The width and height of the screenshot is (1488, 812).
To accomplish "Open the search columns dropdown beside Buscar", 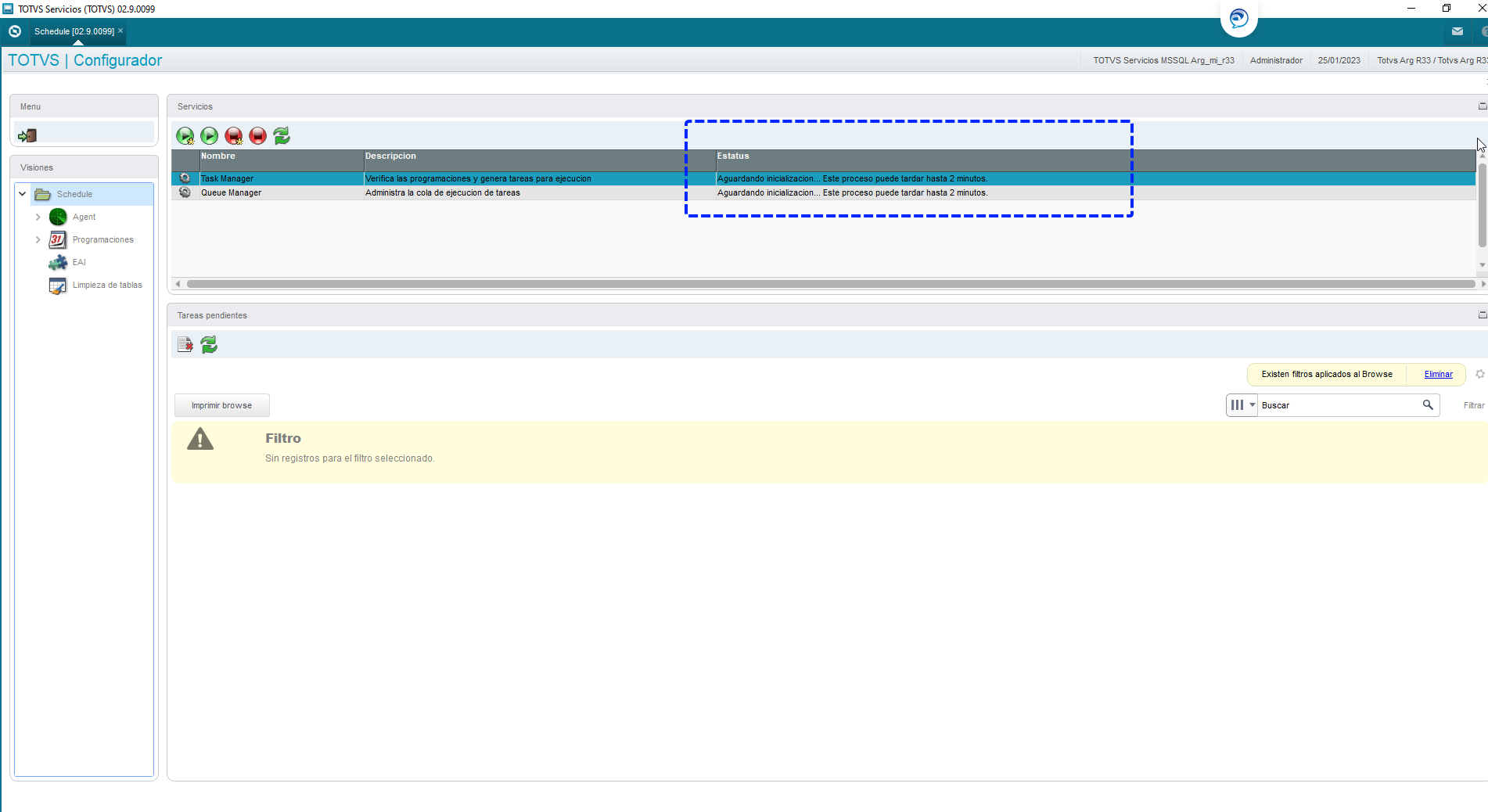I will 1242,405.
